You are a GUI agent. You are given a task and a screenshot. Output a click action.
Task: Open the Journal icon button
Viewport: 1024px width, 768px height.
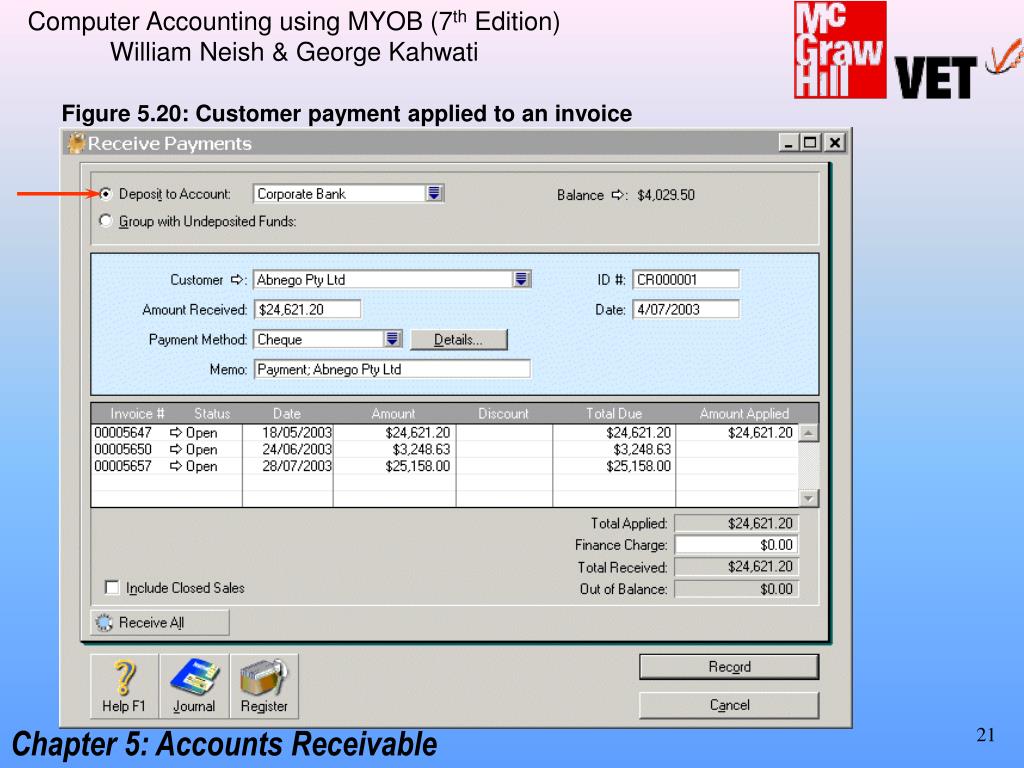[x=194, y=685]
